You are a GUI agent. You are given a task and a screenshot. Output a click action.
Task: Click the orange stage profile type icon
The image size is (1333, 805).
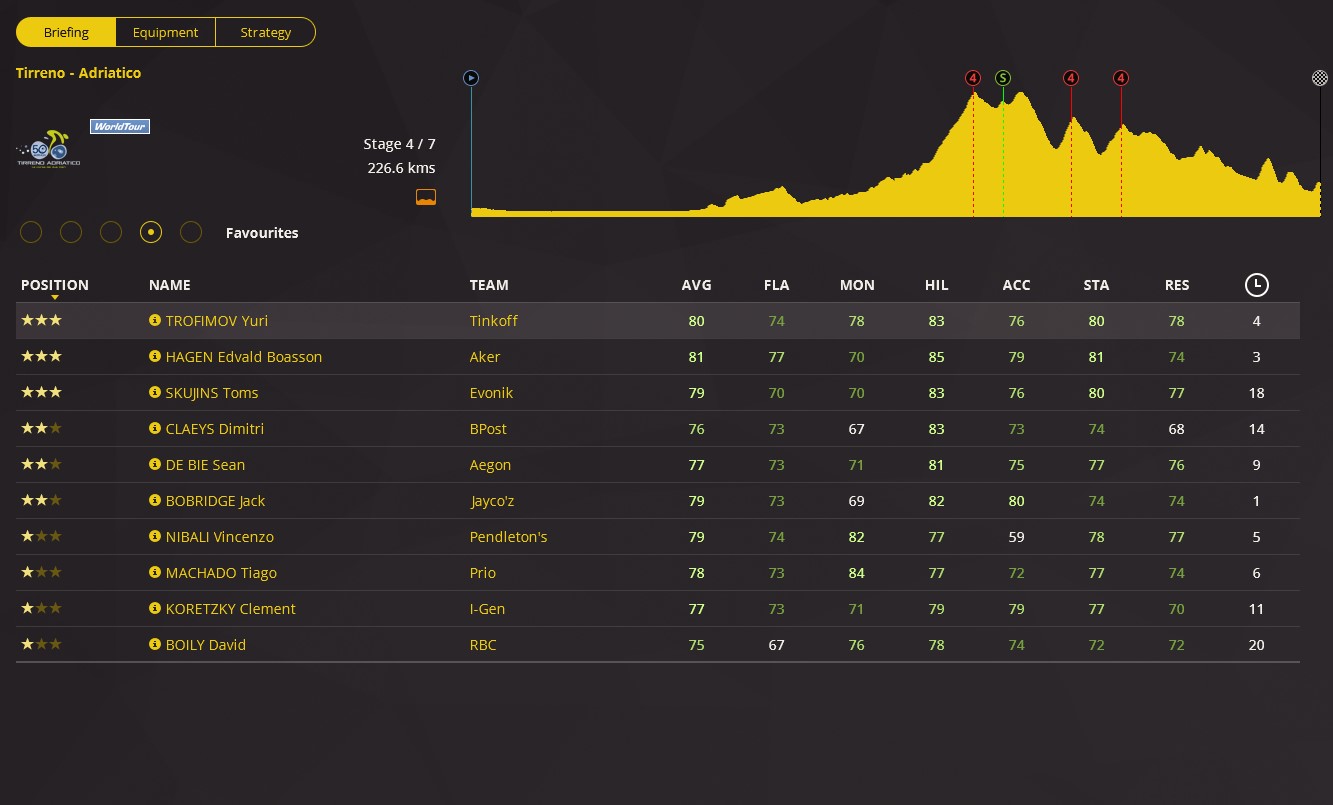pos(426,197)
